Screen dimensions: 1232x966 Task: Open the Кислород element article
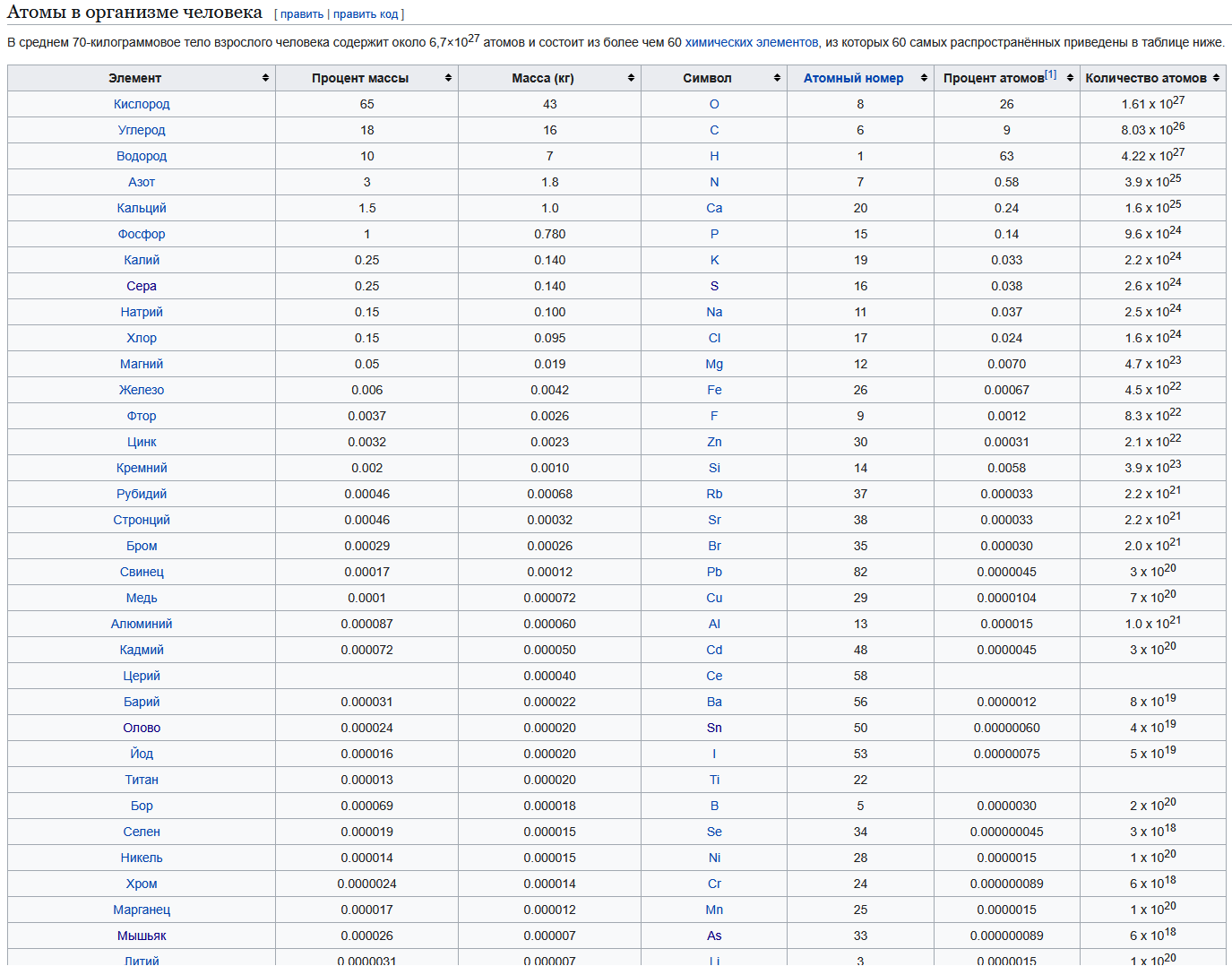click(x=142, y=104)
